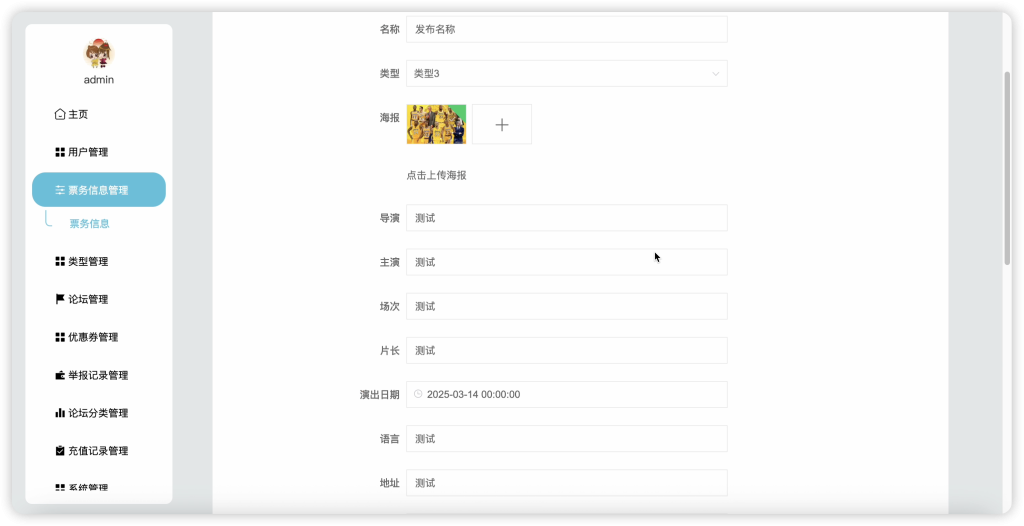The width and height of the screenshot is (1024, 526).
Task: Open the 优惠券管理 menu
Action: [99, 337]
